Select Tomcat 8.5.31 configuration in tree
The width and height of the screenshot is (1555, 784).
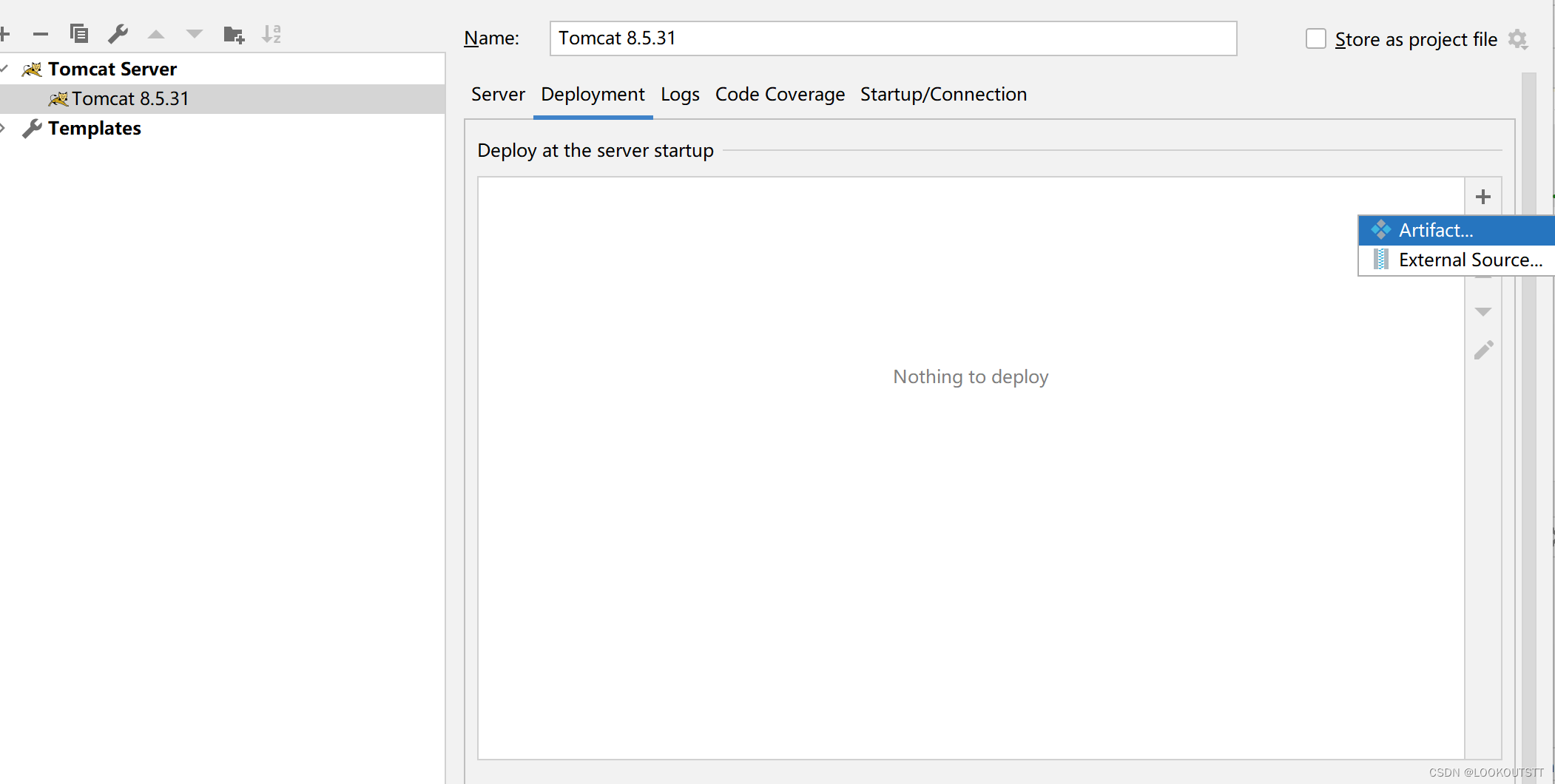(222, 99)
